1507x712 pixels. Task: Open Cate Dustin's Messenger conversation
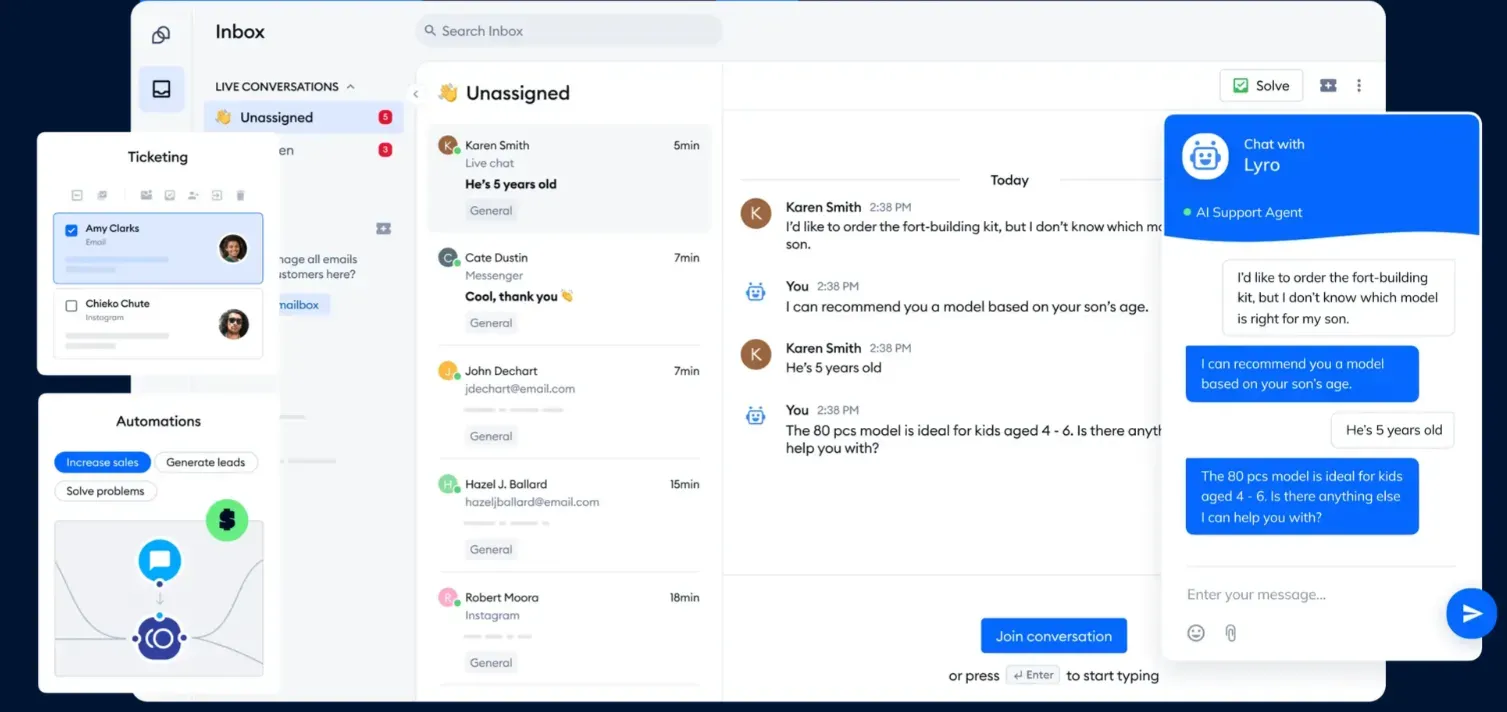(569, 291)
